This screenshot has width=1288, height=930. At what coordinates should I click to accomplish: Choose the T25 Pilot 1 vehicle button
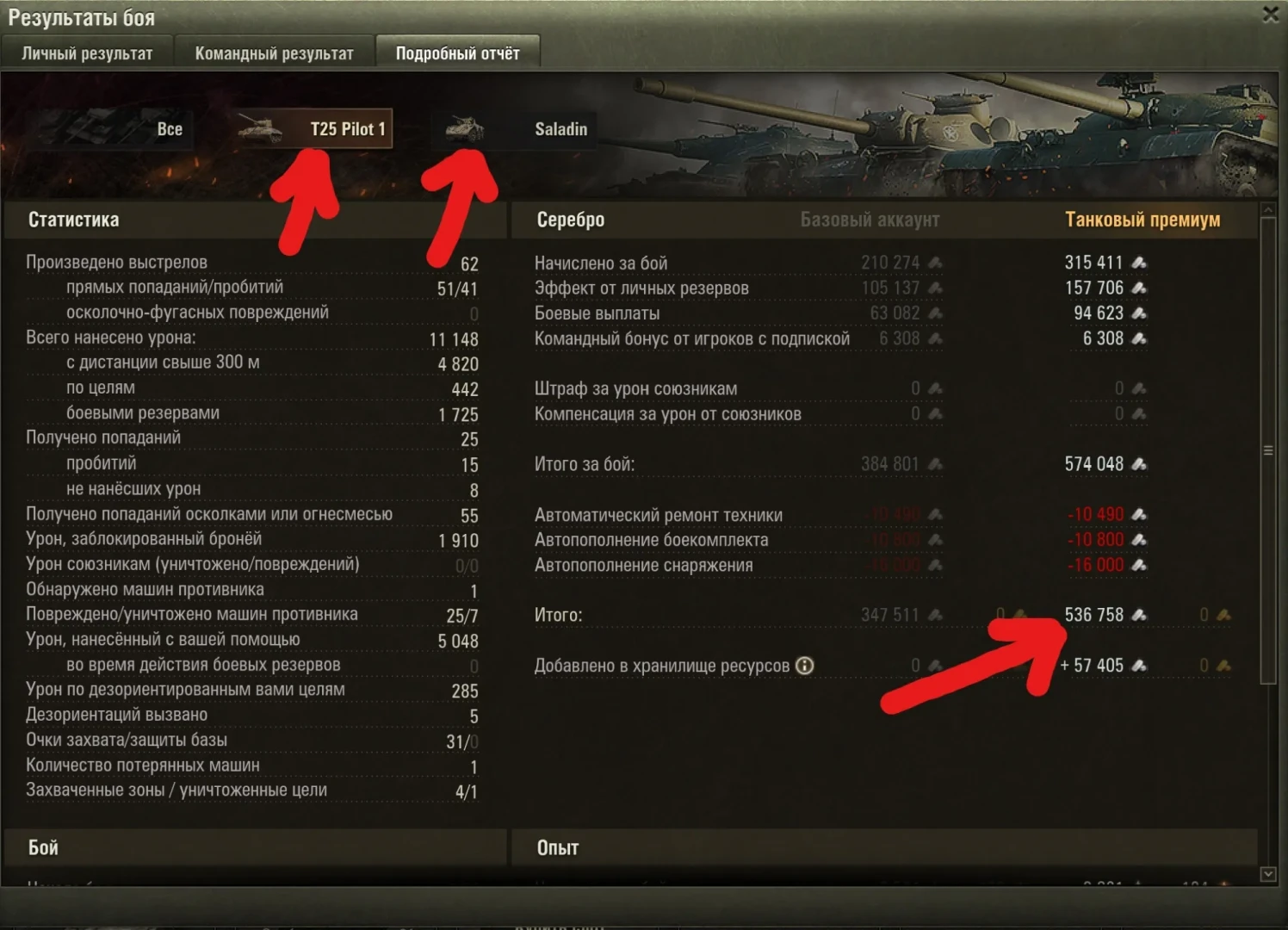(x=314, y=129)
